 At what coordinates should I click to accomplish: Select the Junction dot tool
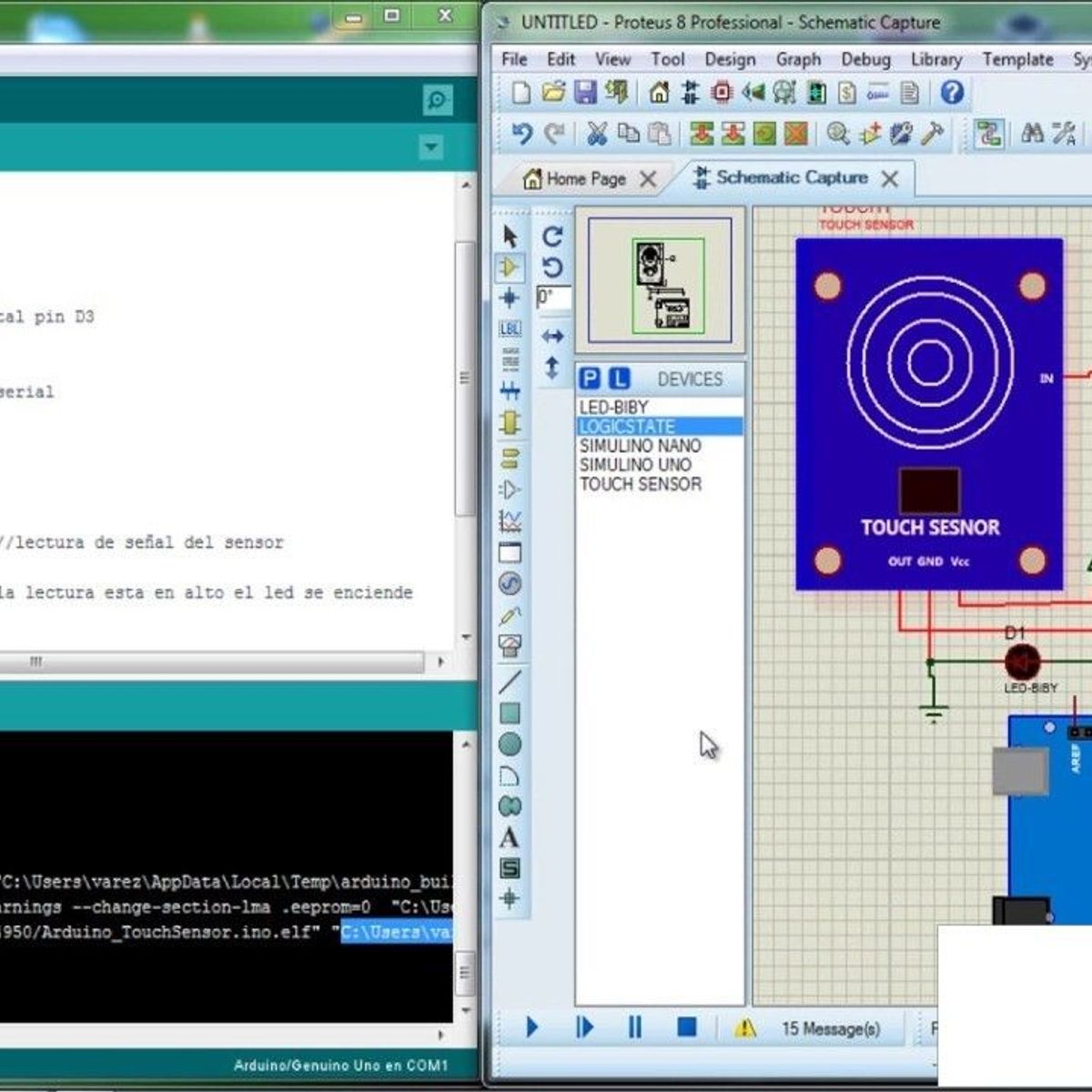coord(510,298)
